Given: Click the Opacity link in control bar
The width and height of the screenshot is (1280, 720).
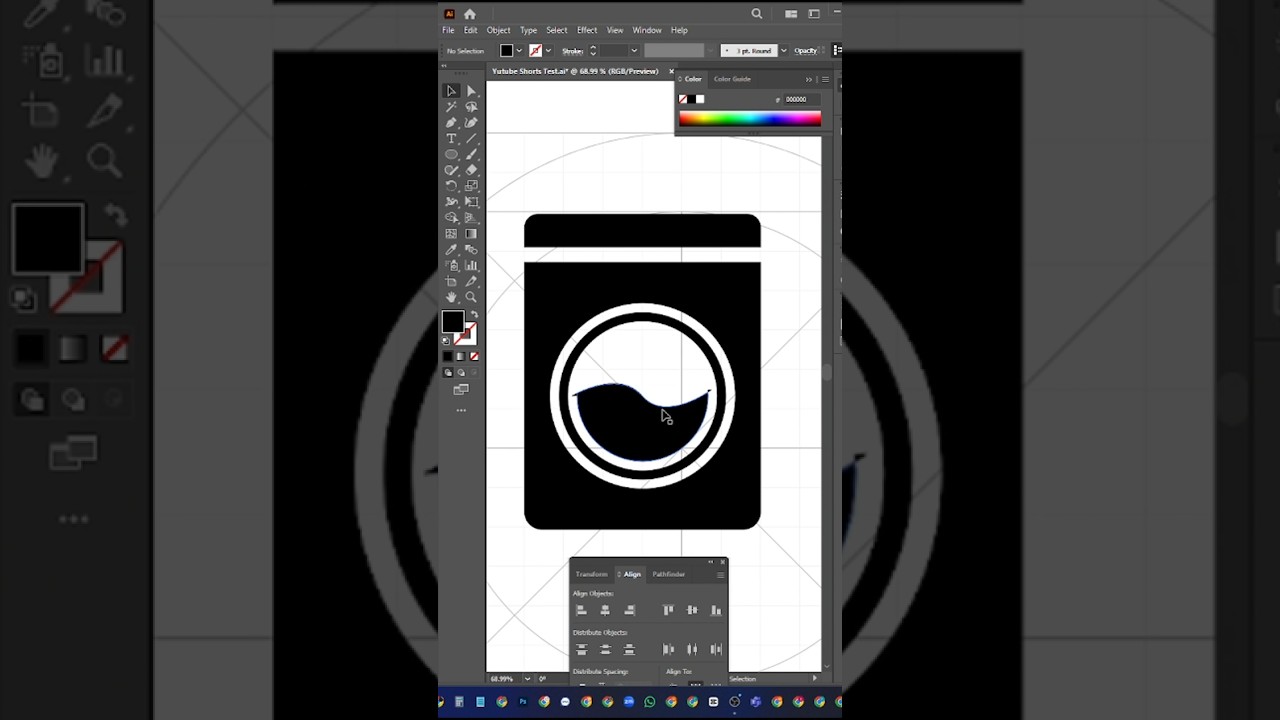Looking at the screenshot, I should pyautogui.click(x=805, y=51).
